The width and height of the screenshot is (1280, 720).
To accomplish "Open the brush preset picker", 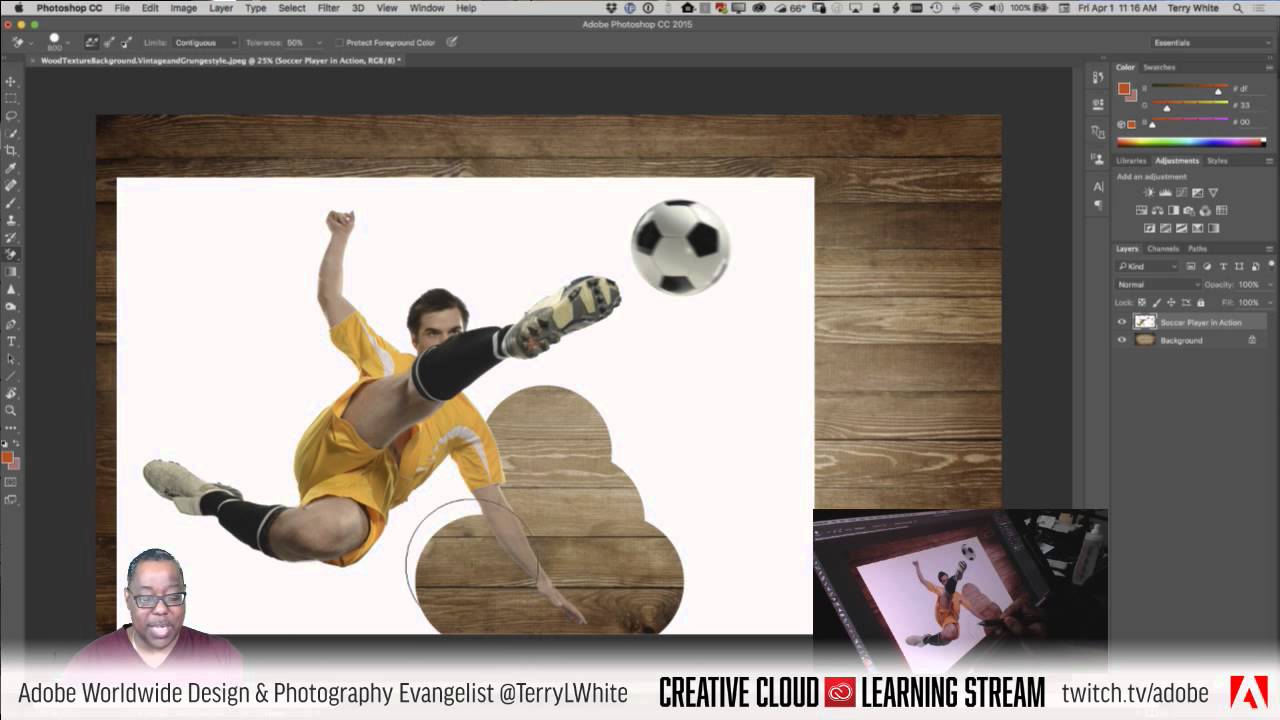I will [x=57, y=43].
